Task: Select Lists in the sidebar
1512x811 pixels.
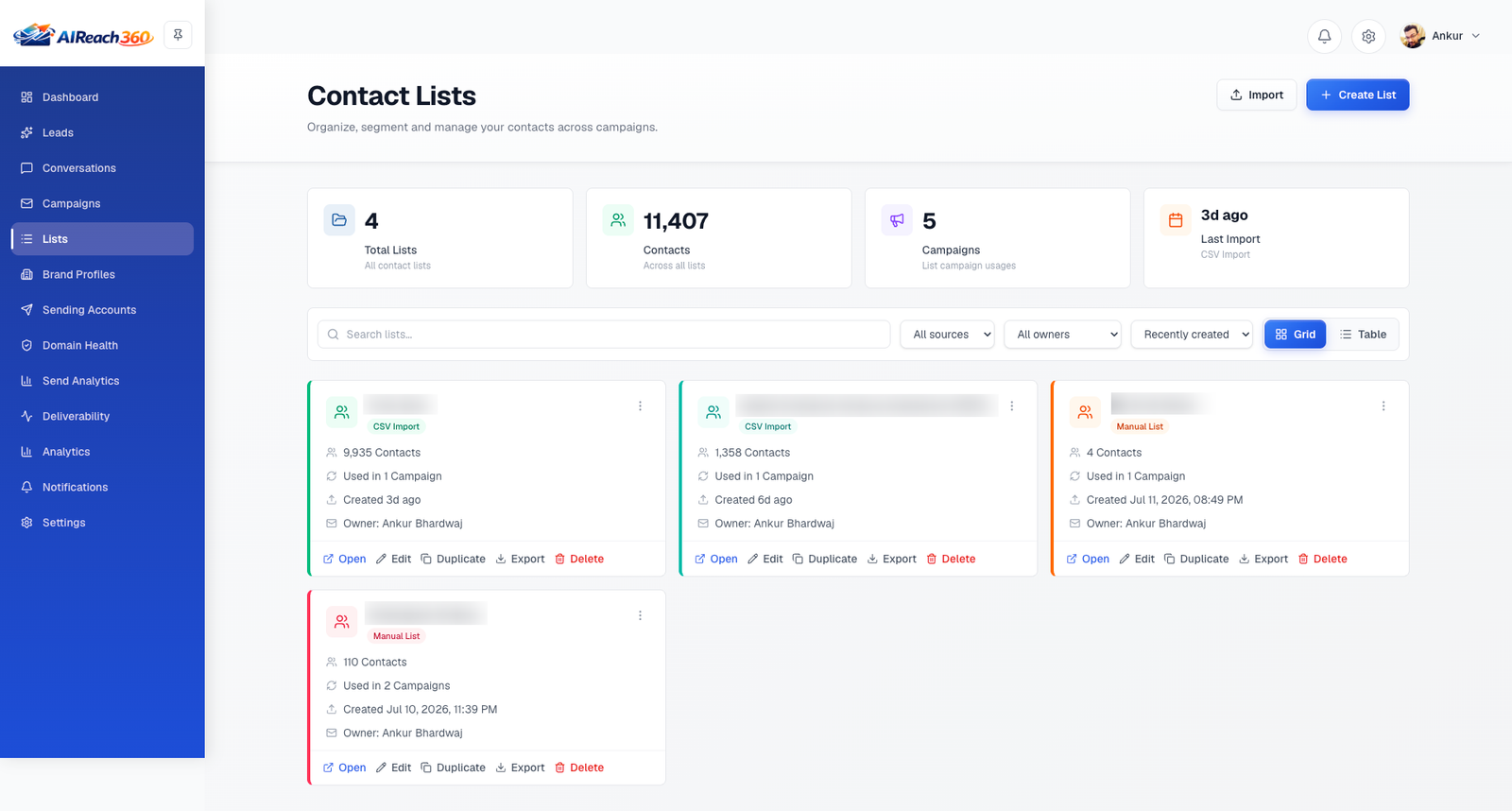Action: [x=102, y=239]
